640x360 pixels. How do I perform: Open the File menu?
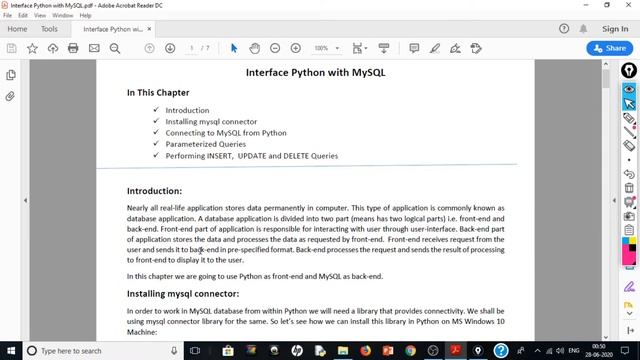point(7,16)
